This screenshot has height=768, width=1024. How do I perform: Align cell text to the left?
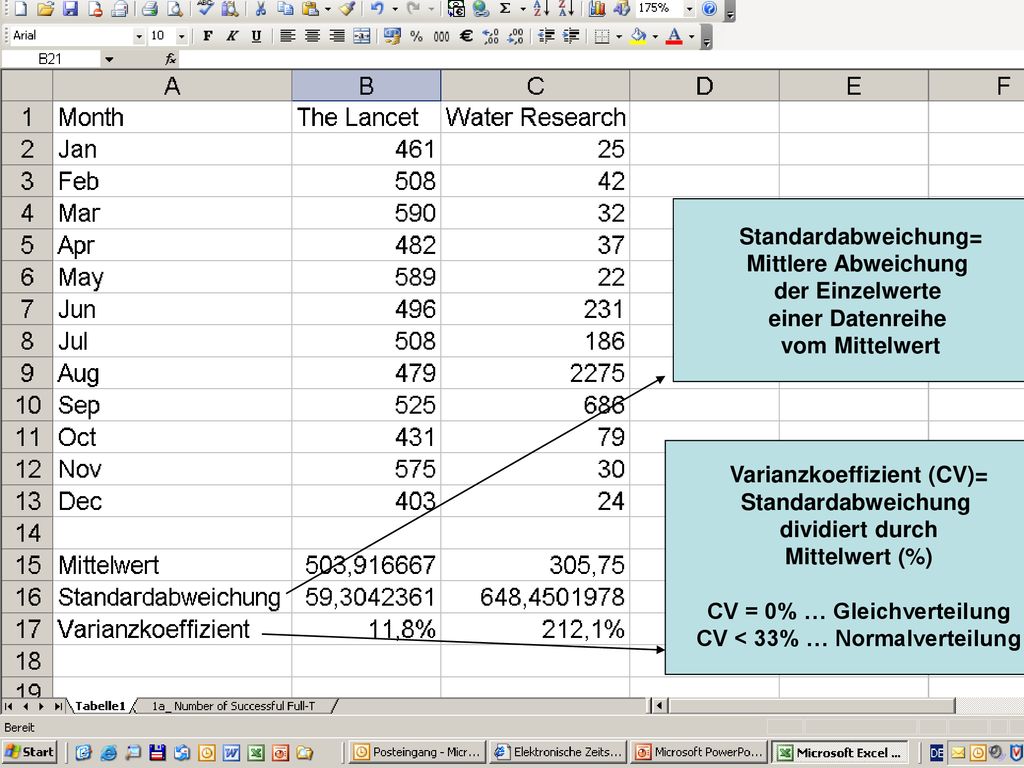287,36
